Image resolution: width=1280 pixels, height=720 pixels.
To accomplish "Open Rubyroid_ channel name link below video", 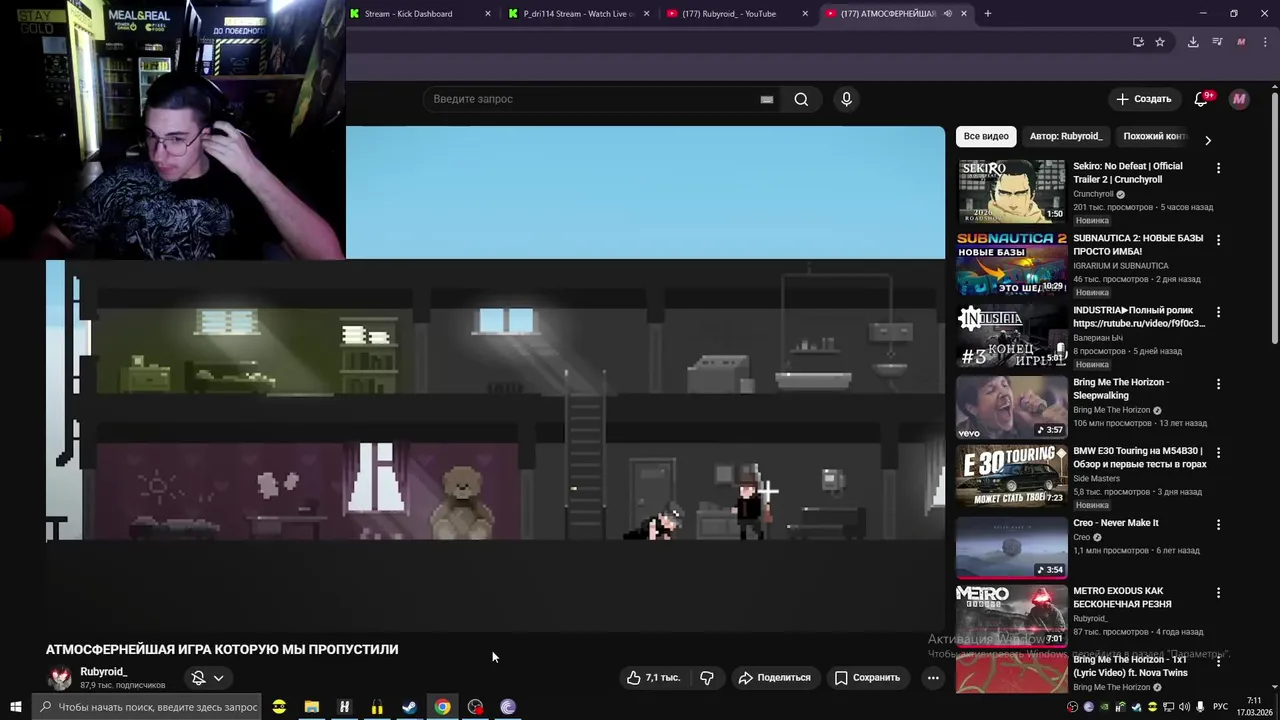I will click(103, 672).
